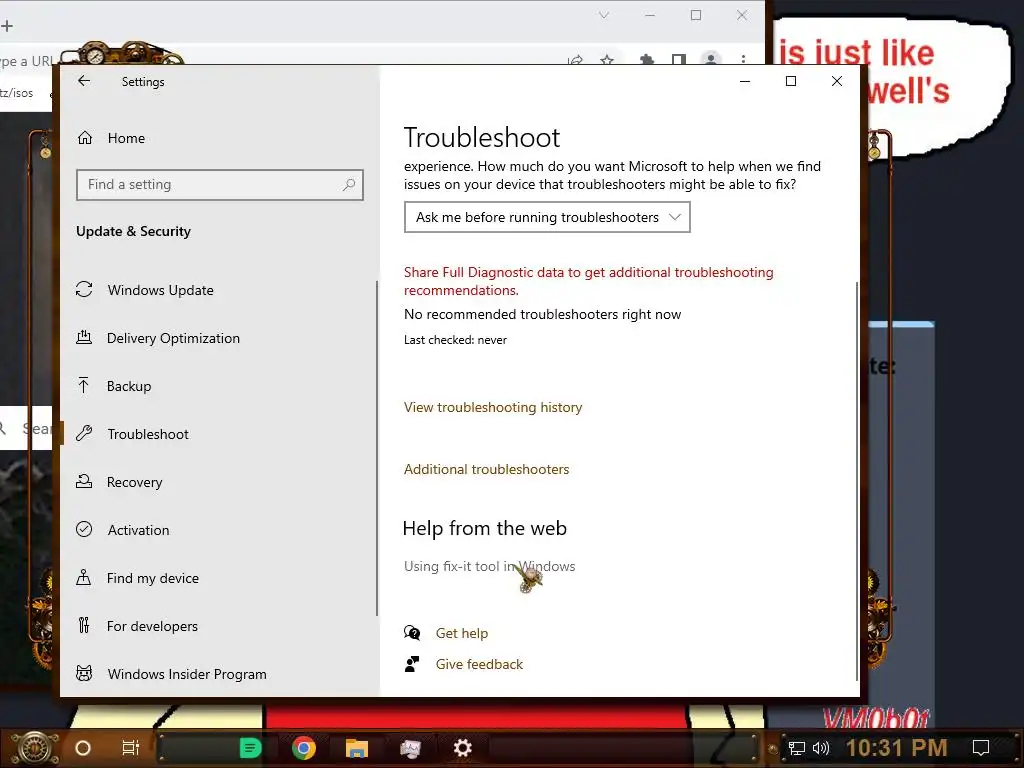Open Windows Insider Program section
This screenshot has height=768, width=1024.
[187, 674]
